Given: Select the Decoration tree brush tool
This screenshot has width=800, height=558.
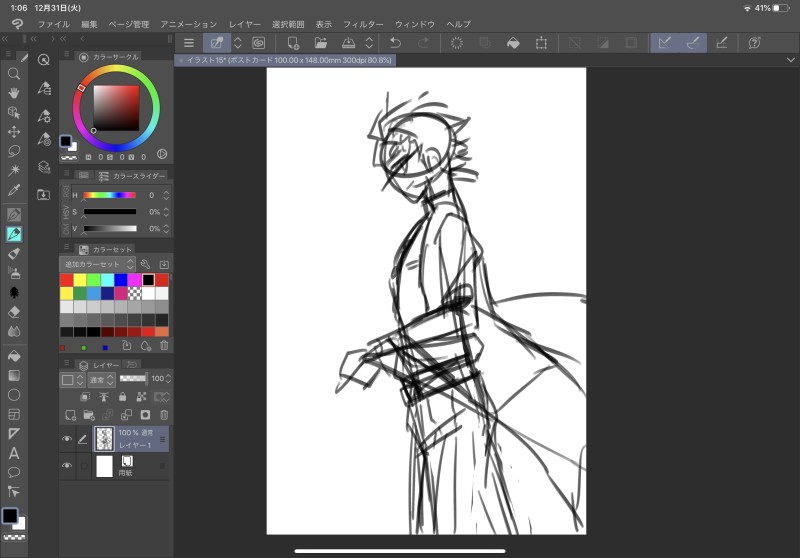Looking at the screenshot, I should tap(14, 292).
